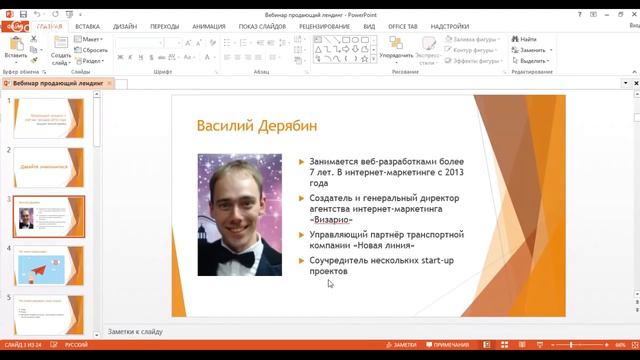The image size is (640, 360).
Task: Expand the shapes gallery with more arrow
Action: click(373, 59)
